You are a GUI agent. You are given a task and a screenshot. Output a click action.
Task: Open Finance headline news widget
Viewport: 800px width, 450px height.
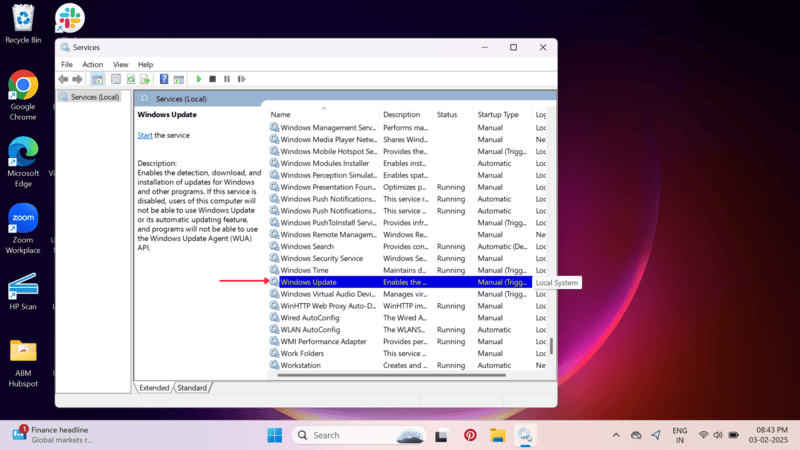(x=51, y=435)
